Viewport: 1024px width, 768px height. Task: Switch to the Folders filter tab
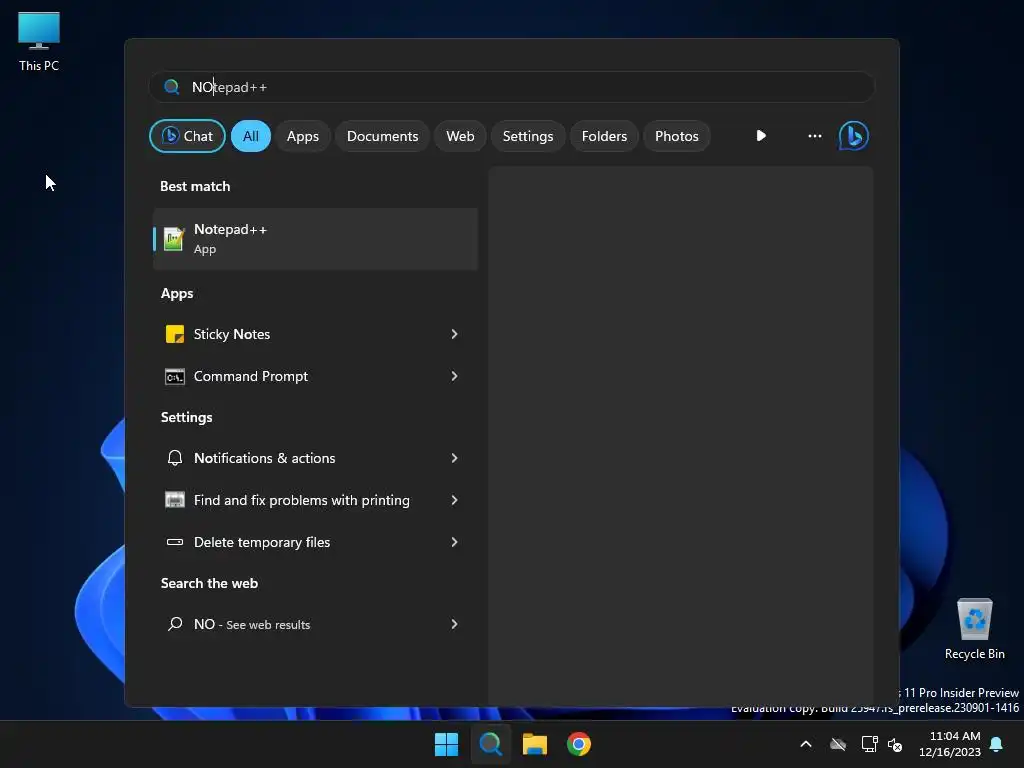(605, 136)
